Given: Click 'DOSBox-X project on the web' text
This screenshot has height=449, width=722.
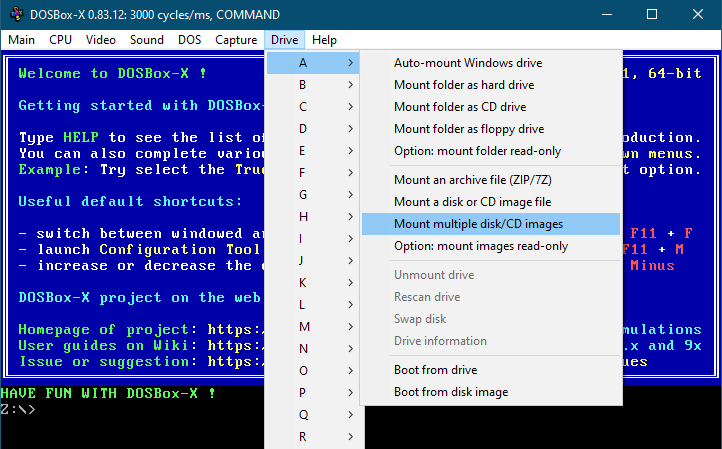Looking at the screenshot, I should (x=139, y=297).
